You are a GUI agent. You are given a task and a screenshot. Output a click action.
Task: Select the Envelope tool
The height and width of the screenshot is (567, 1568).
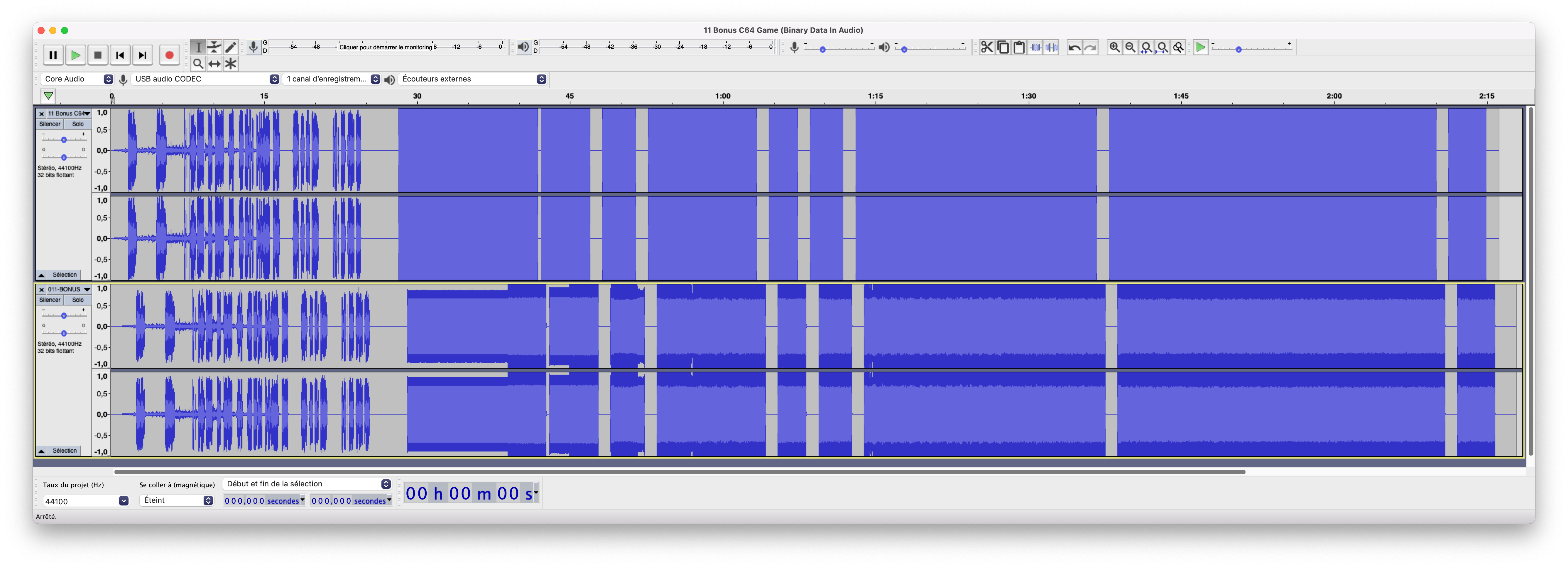click(214, 47)
